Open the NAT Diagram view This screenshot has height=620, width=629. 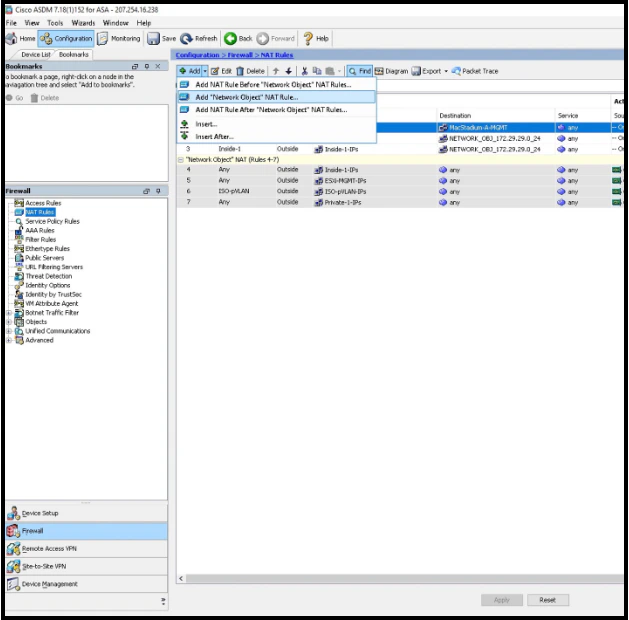(x=391, y=71)
